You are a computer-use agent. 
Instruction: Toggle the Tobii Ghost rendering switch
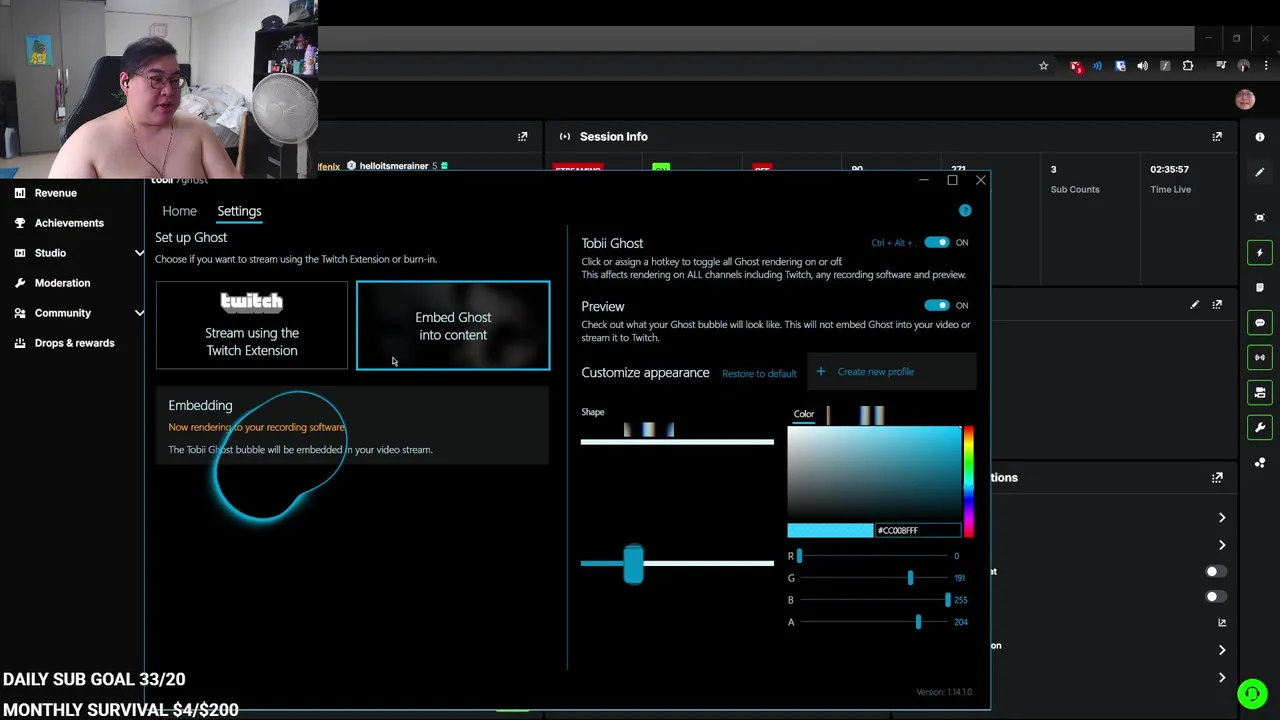[936, 242]
